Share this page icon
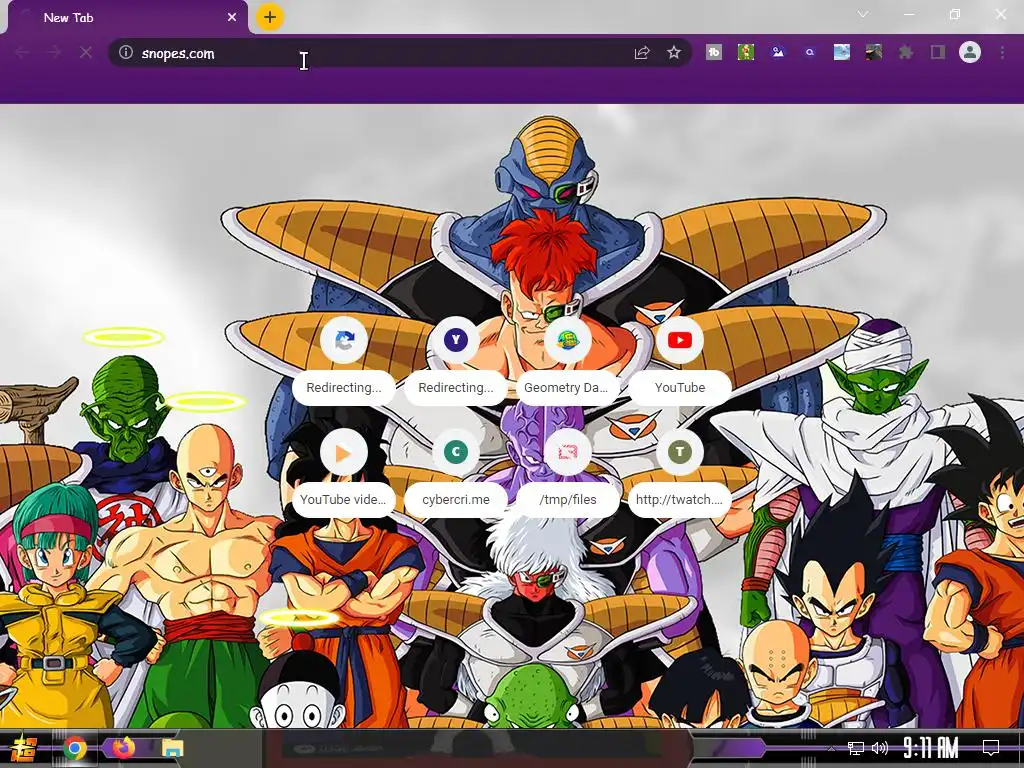This screenshot has width=1024, height=768. [642, 53]
